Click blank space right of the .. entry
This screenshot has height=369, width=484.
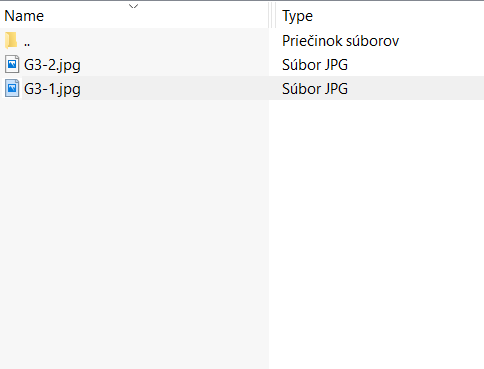point(150,40)
